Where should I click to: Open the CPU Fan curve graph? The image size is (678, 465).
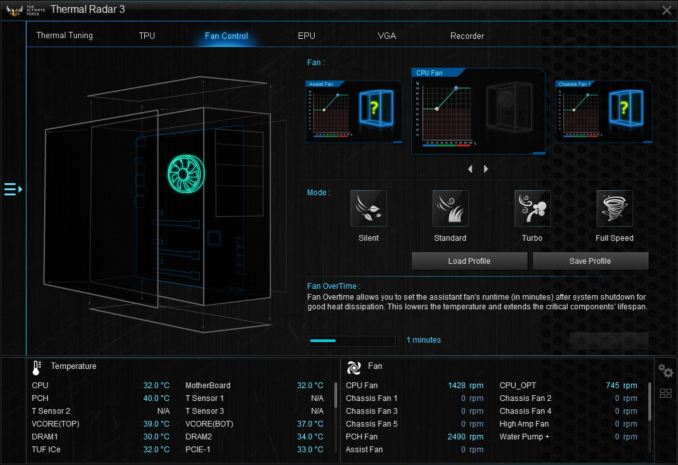tap(445, 115)
